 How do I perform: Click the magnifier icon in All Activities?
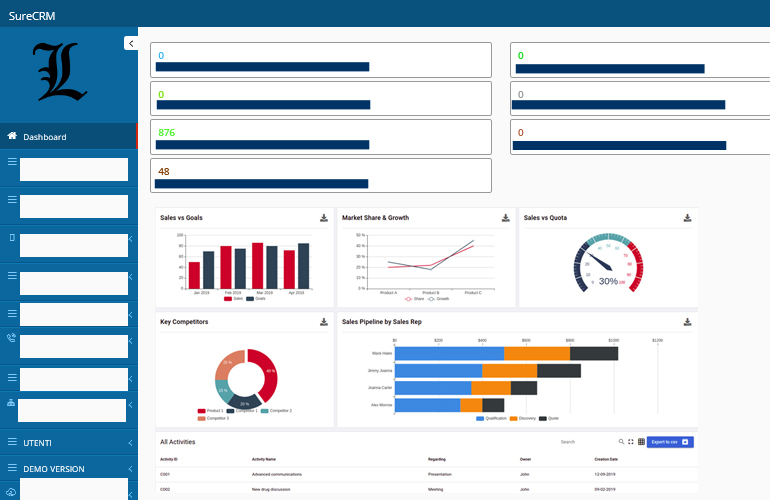tap(621, 441)
